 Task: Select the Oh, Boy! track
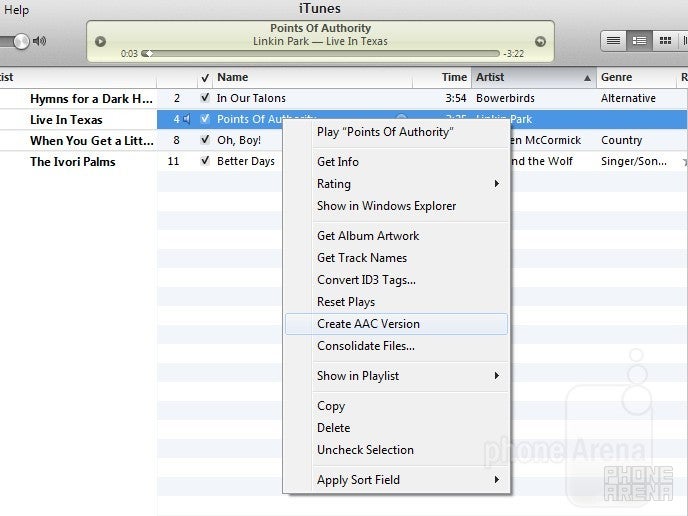[x=239, y=140]
